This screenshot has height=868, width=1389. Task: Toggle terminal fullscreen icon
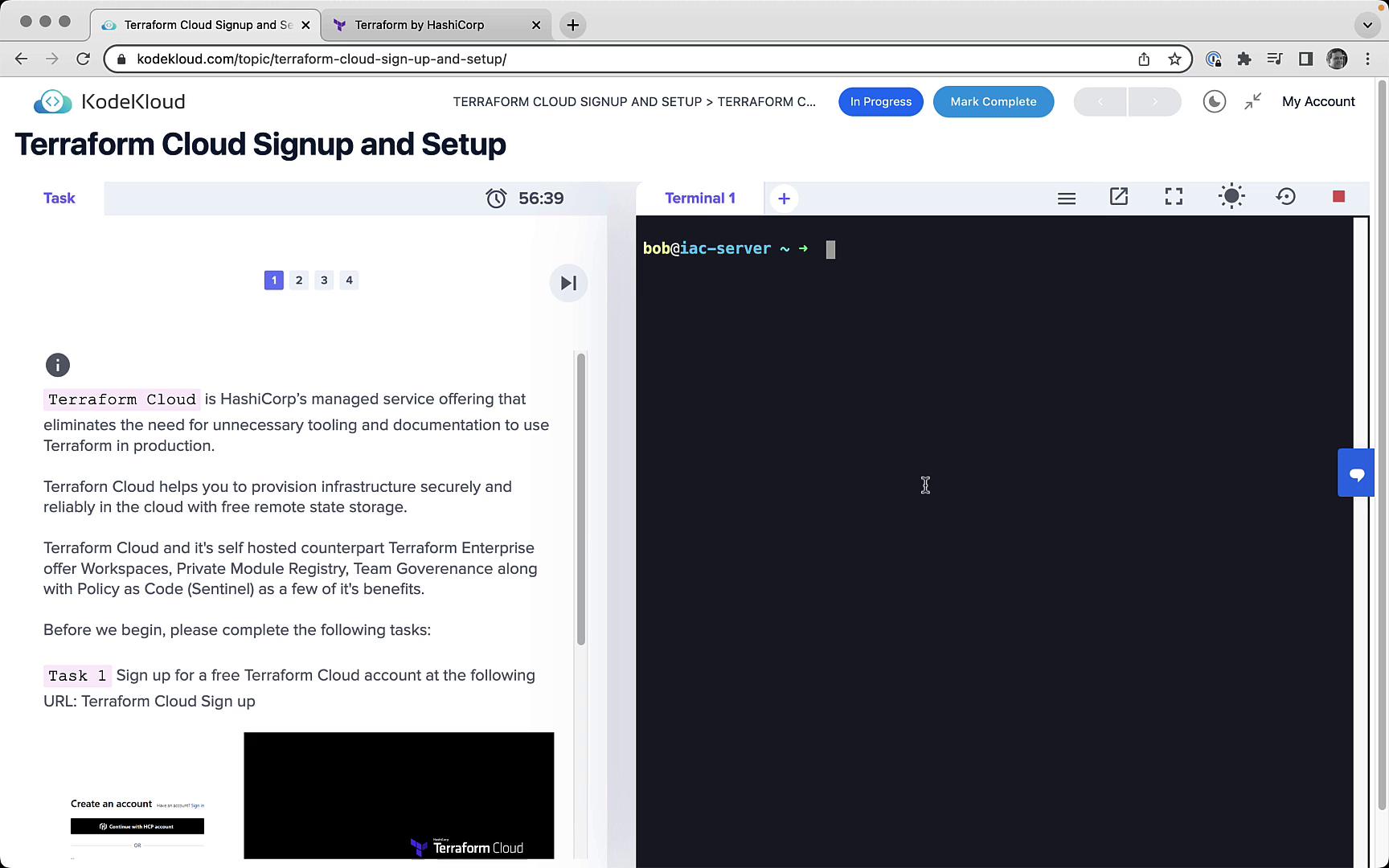tap(1174, 197)
